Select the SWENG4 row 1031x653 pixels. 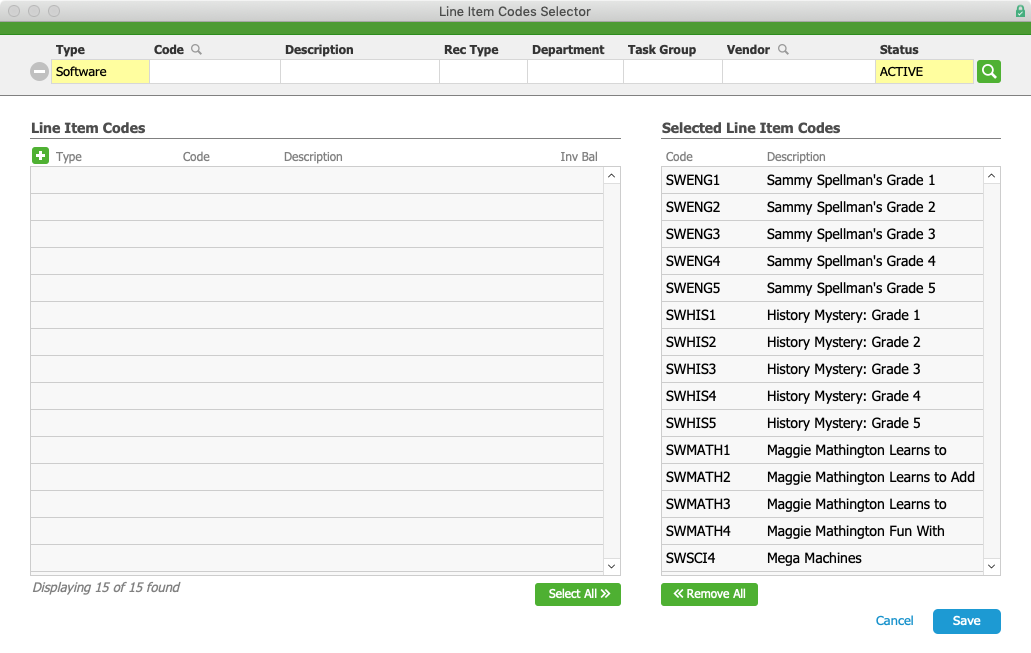point(822,261)
